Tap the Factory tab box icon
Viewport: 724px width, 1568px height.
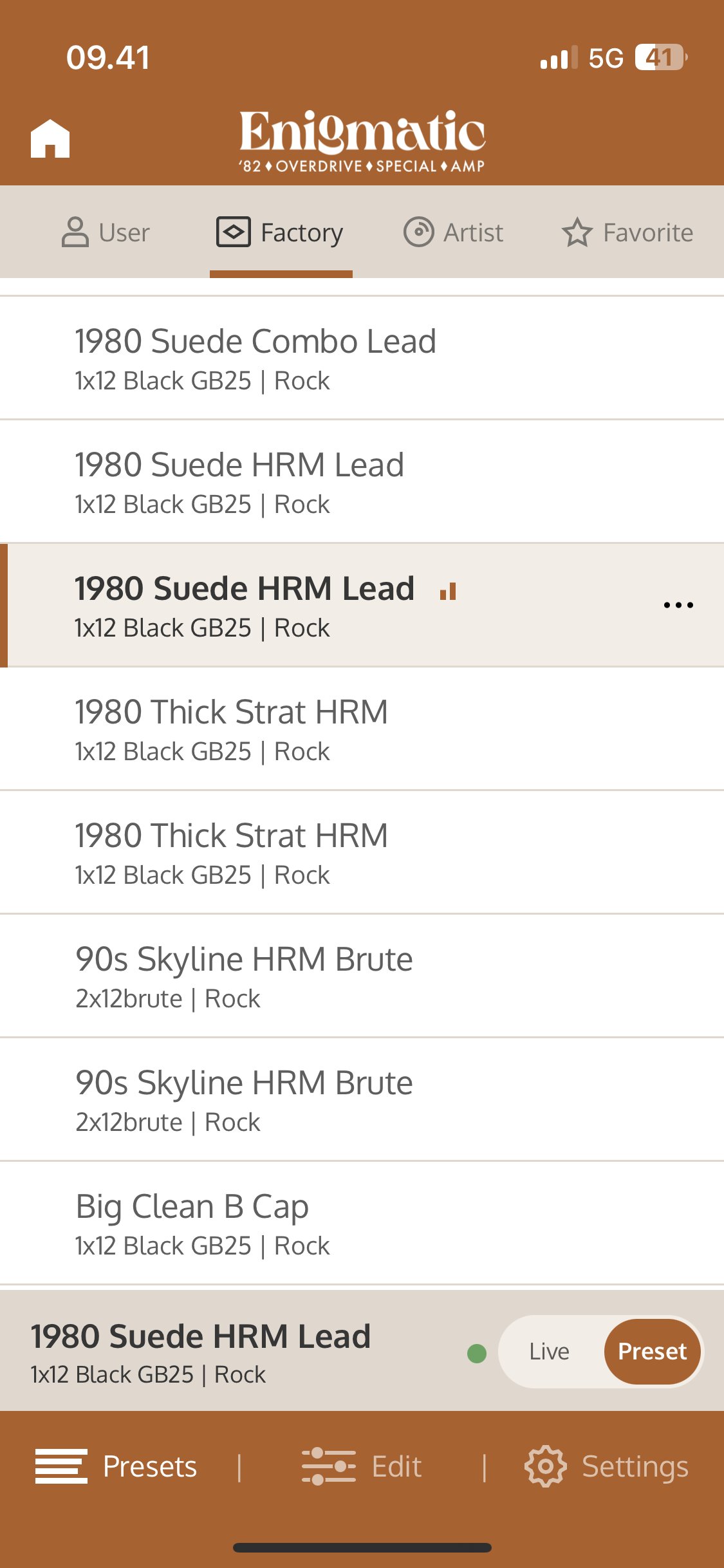tap(233, 232)
